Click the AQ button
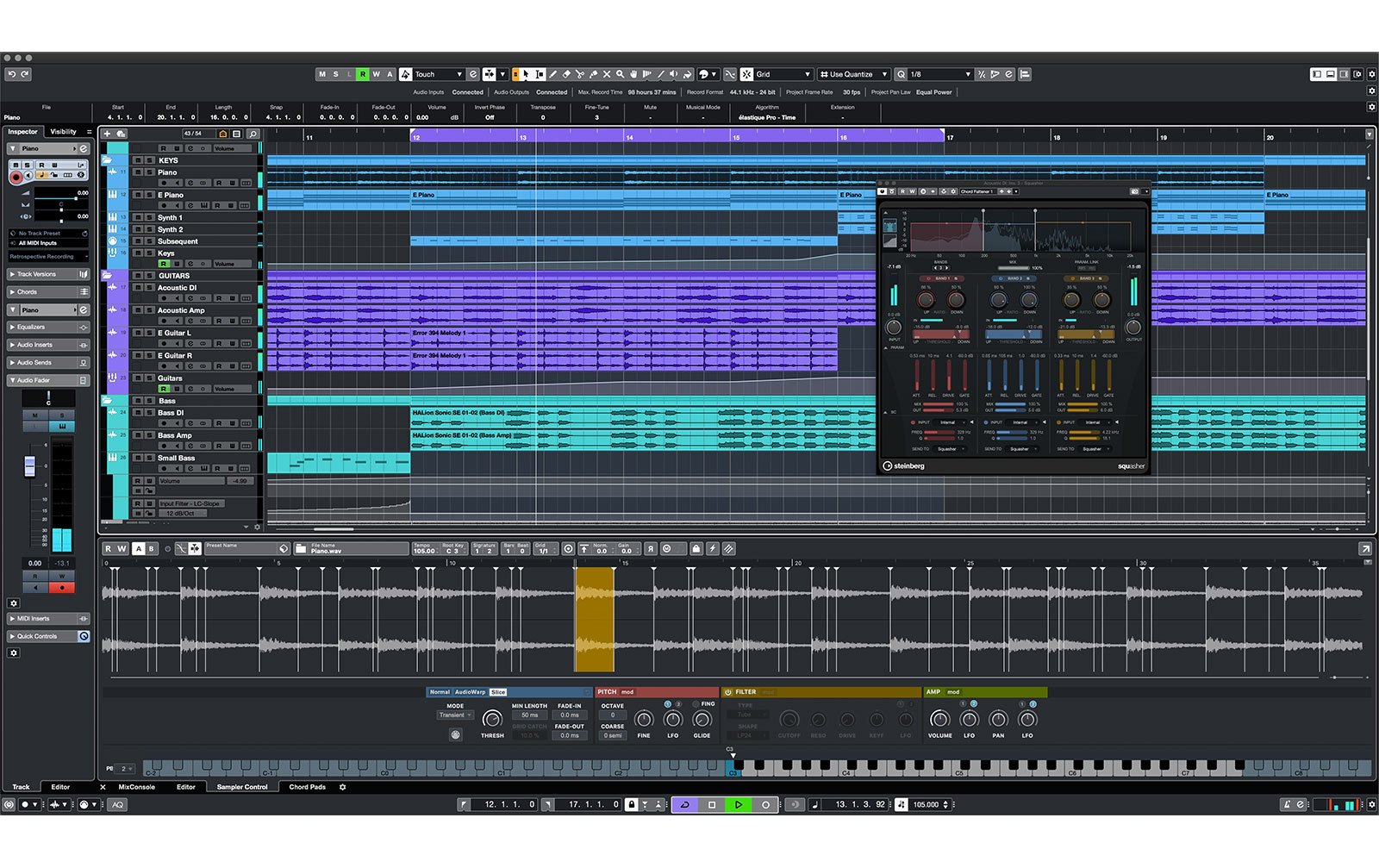Viewport: 1379px width, 868px height. pos(118,804)
